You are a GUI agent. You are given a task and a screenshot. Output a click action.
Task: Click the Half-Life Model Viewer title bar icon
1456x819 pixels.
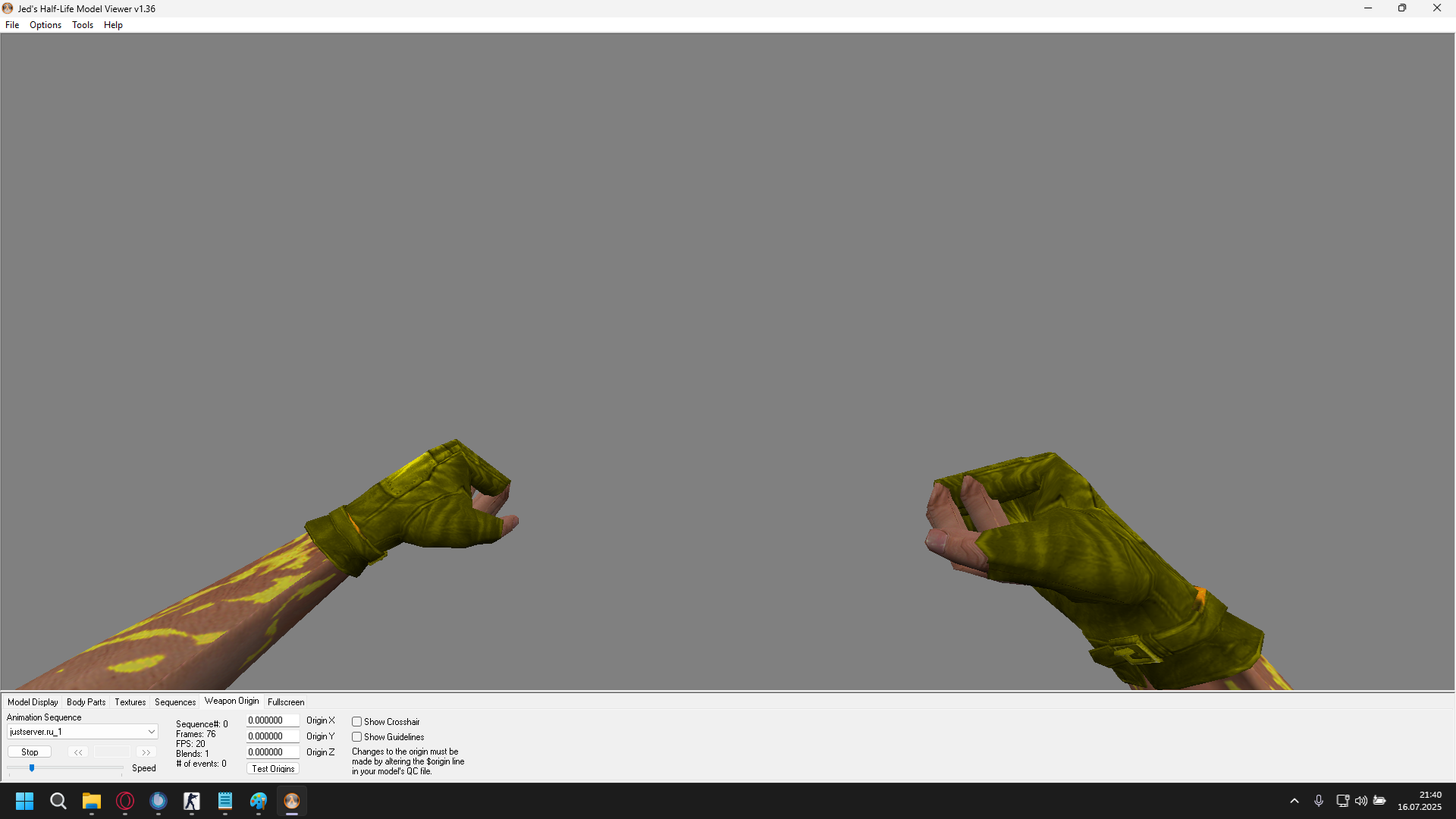[8, 8]
